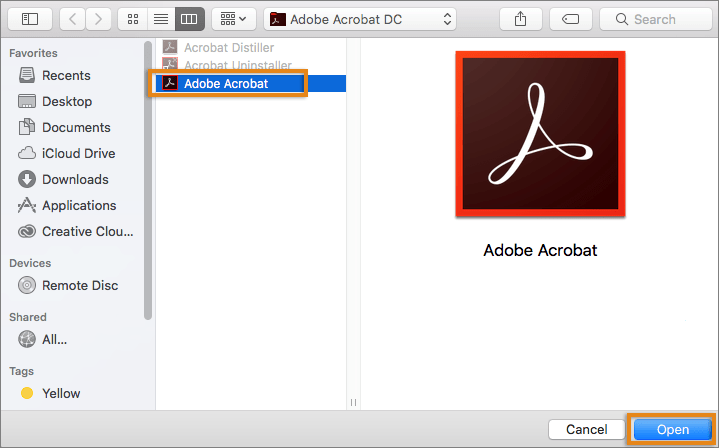Switch to column view
The image size is (719, 448).
pyautogui.click(x=189, y=19)
